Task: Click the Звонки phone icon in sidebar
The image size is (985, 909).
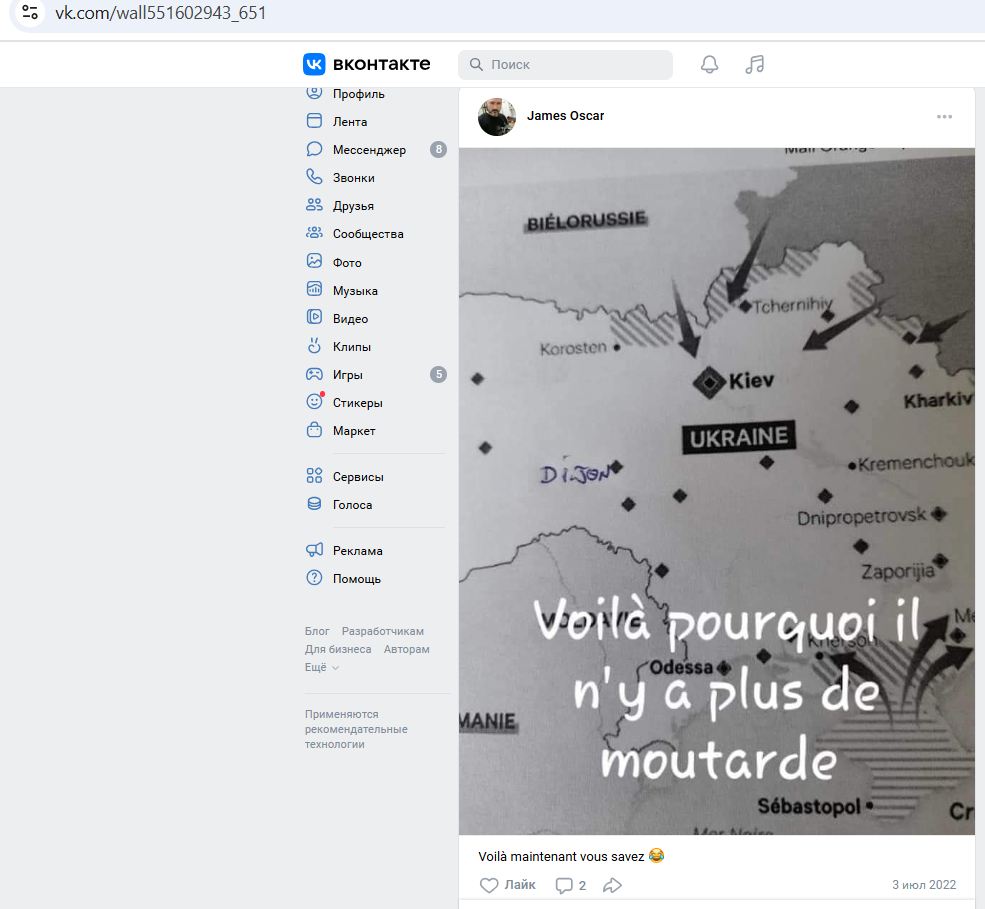Action: [x=315, y=178]
